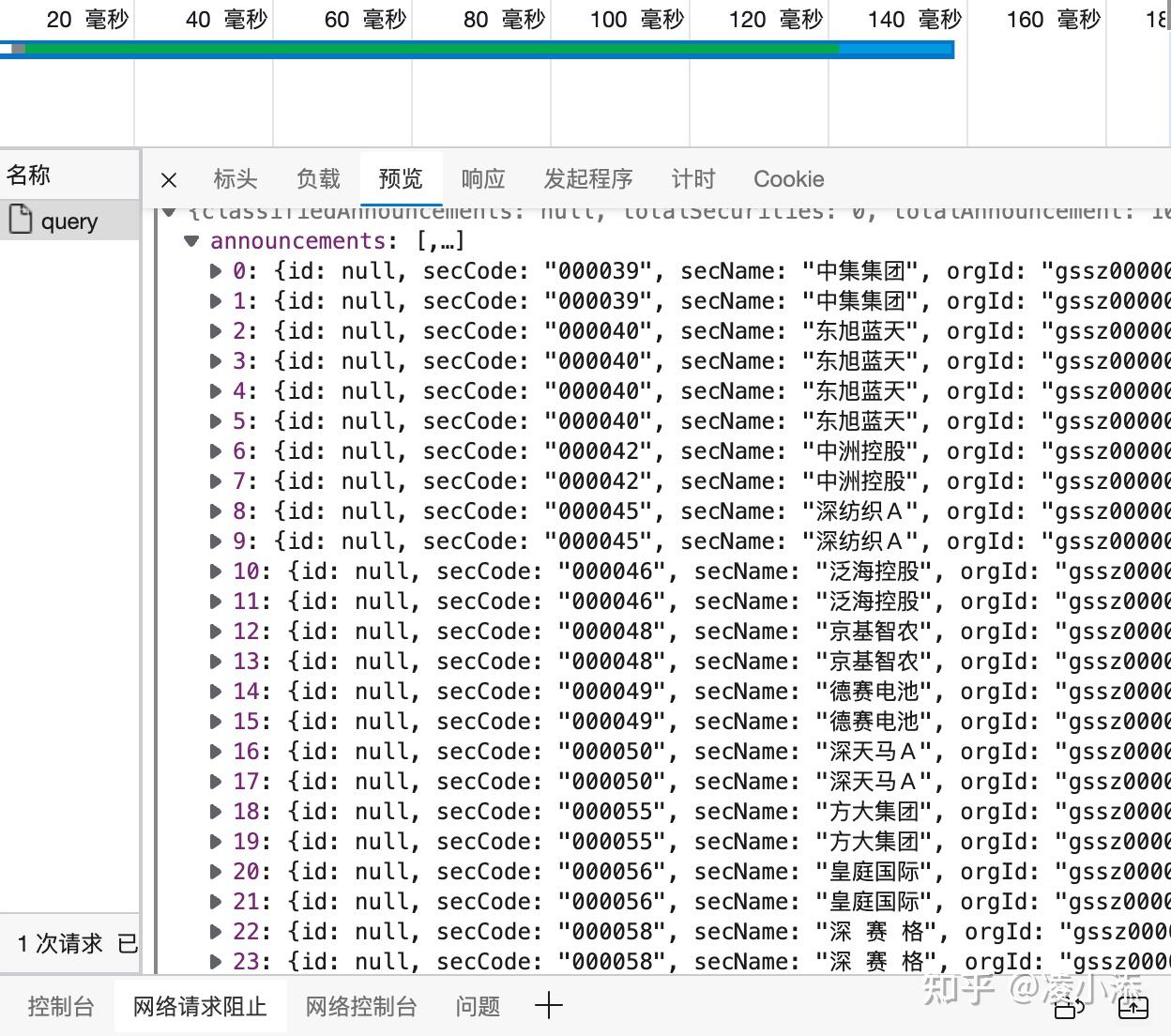
Task: Expand announcement item 17
Action: (216, 782)
